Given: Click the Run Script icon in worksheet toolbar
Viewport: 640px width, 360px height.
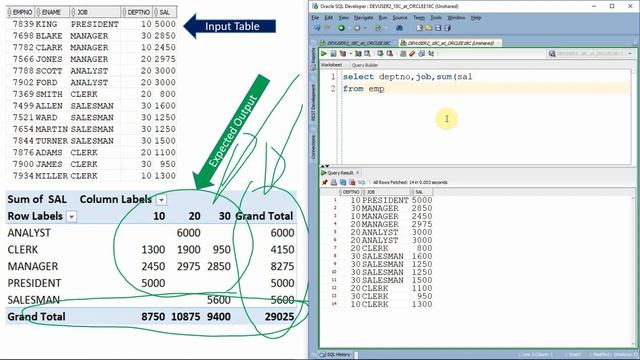Looking at the screenshot, I should click(x=333, y=53).
